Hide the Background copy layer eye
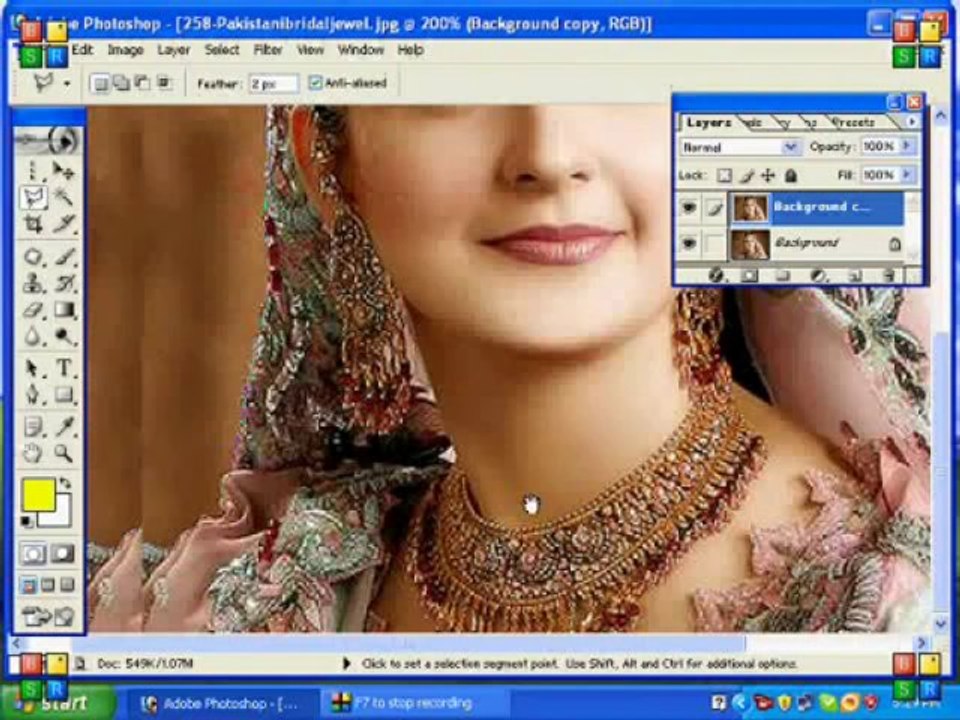The width and height of the screenshot is (960, 720). [688, 208]
